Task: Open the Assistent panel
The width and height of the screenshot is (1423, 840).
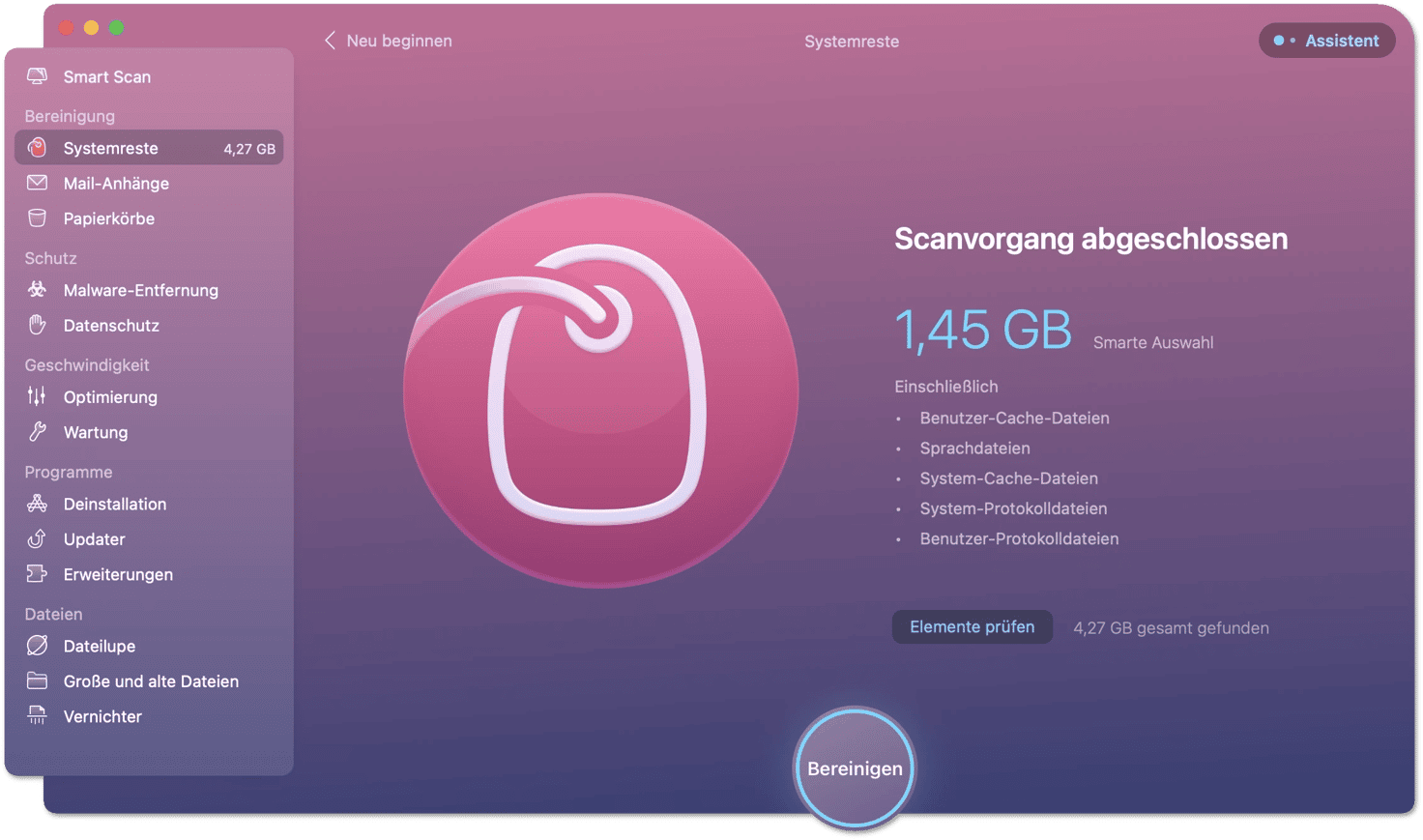Action: 1326,41
